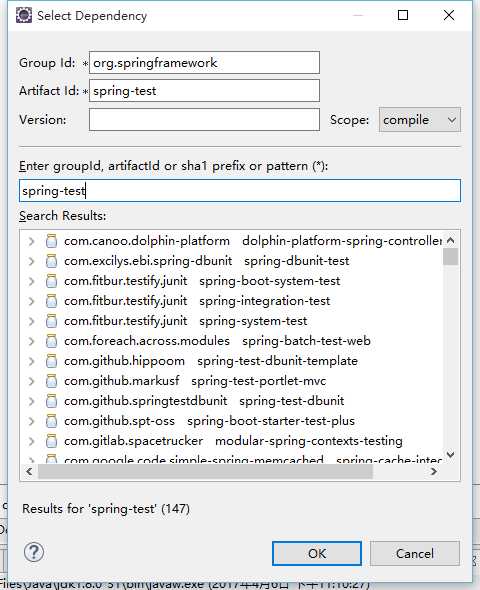Click jar icon beside com.gitlab.spacetrucker
The image size is (480, 590).
tap(52, 441)
